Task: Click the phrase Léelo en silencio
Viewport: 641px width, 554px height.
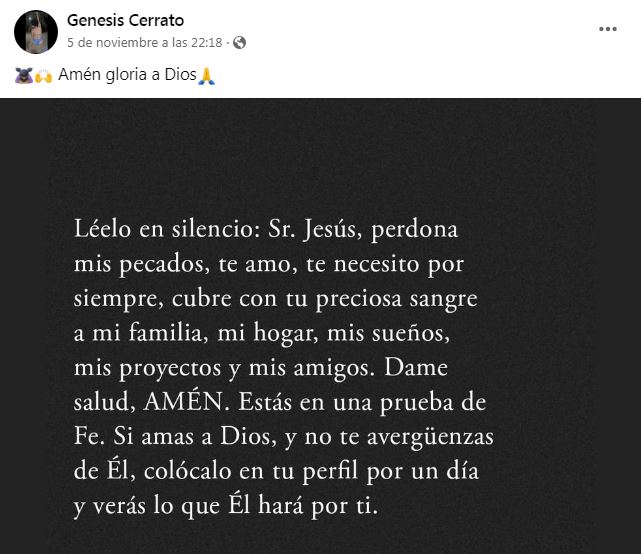Action: pyautogui.click(x=162, y=229)
